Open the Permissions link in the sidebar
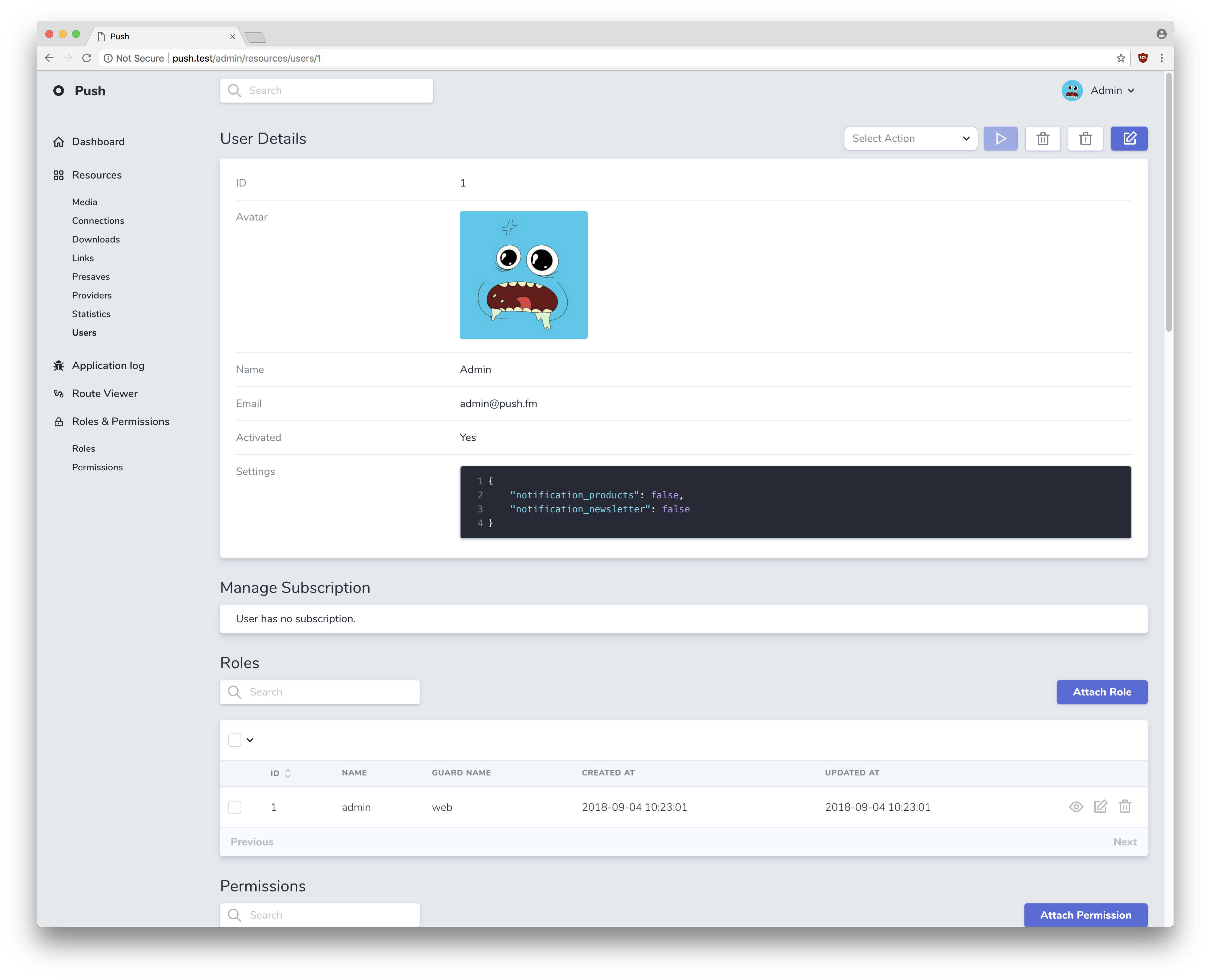The height and width of the screenshot is (980, 1211). pyautogui.click(x=97, y=467)
